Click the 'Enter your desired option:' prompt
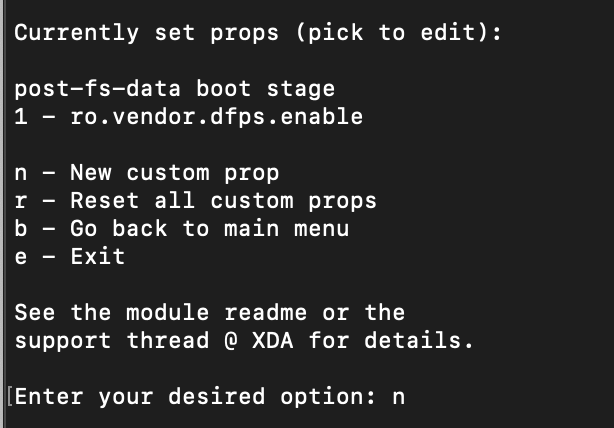This screenshot has height=428, width=614. 195,397
